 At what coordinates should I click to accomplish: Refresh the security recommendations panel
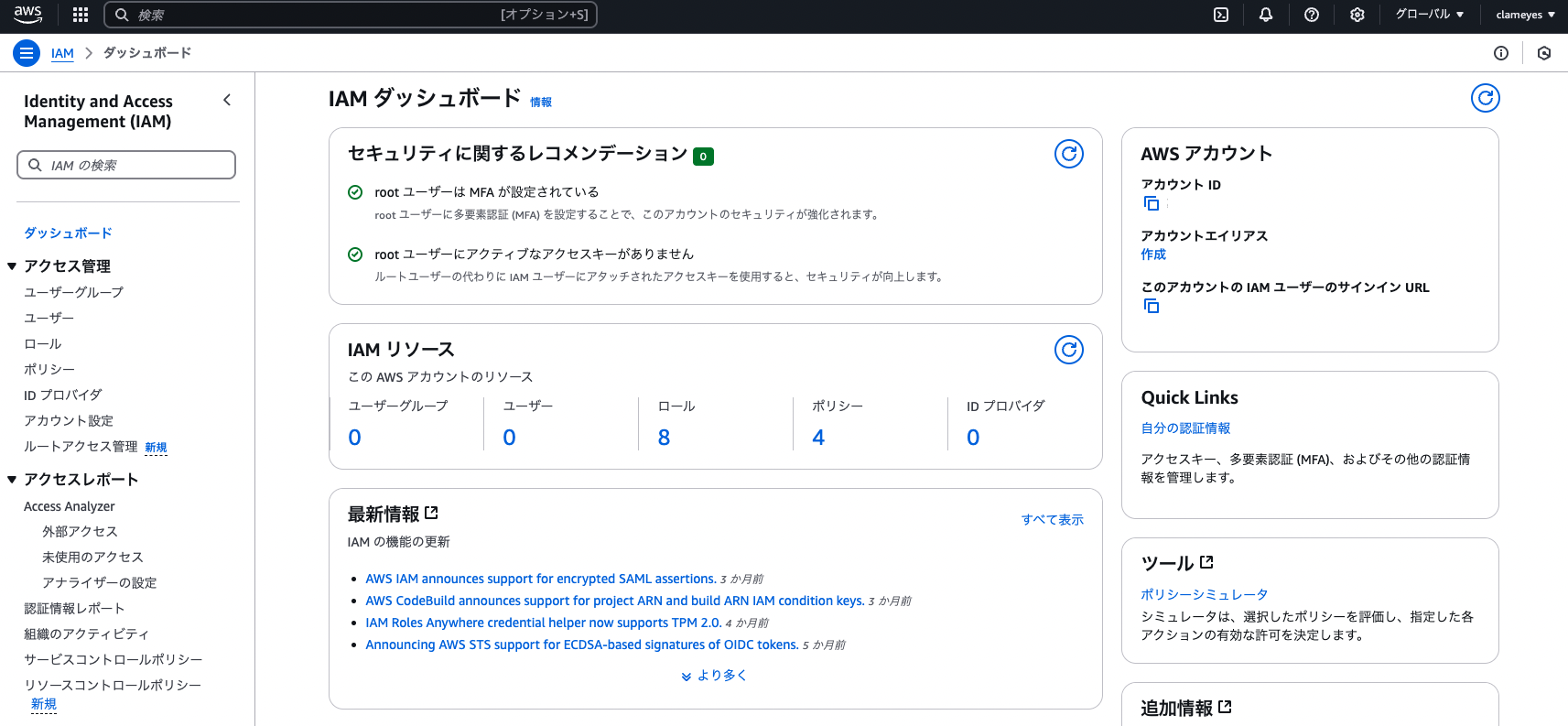click(x=1069, y=154)
